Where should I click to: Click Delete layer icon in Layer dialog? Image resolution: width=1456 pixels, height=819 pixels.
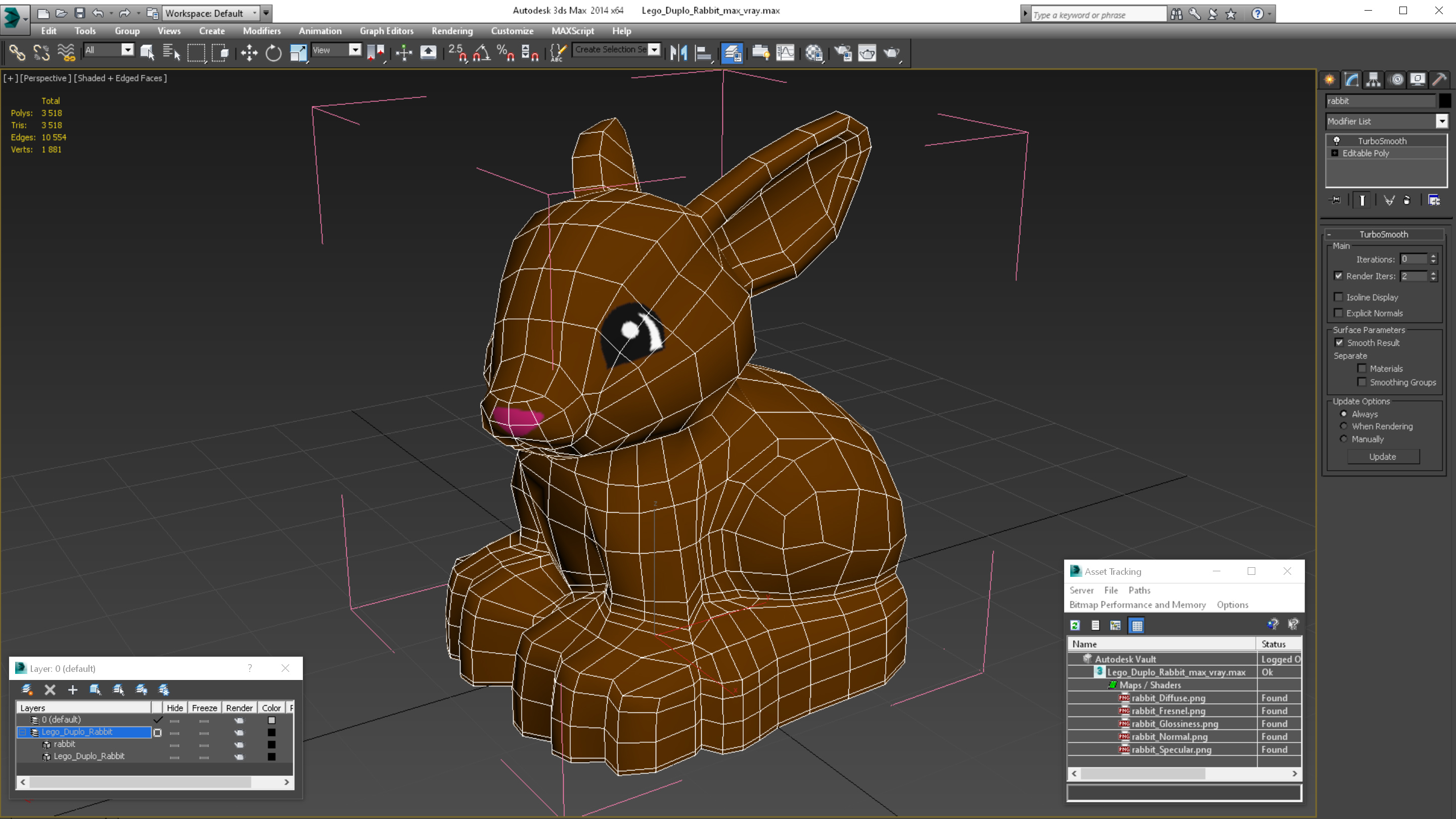pyautogui.click(x=50, y=690)
